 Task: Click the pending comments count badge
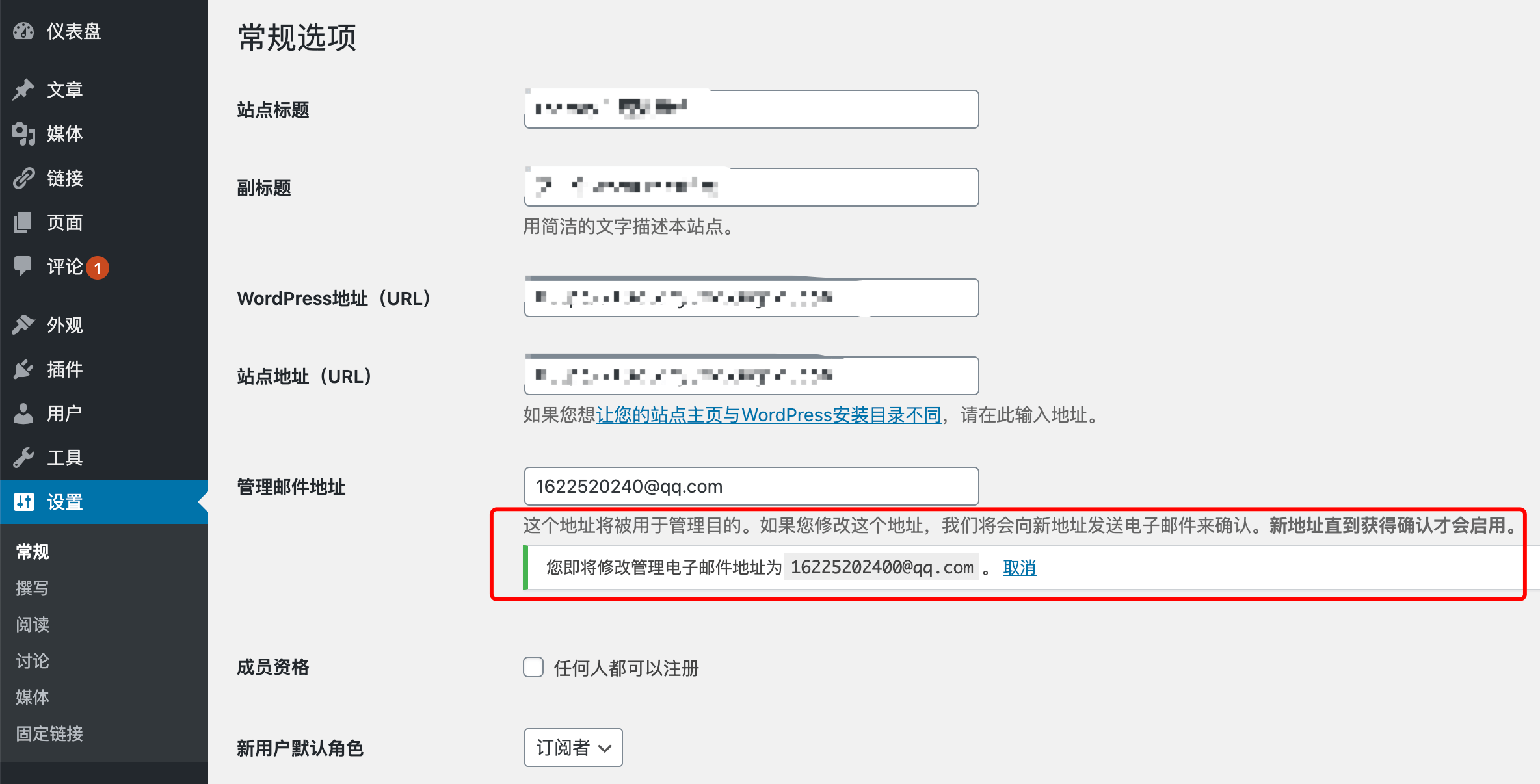[98, 268]
